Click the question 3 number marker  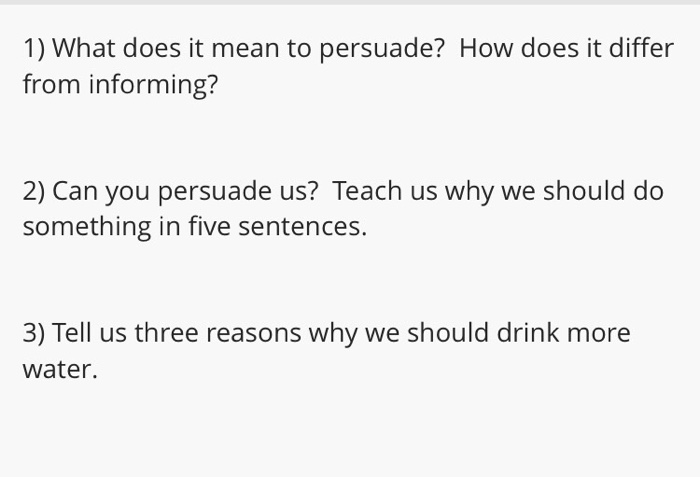click(x=34, y=333)
